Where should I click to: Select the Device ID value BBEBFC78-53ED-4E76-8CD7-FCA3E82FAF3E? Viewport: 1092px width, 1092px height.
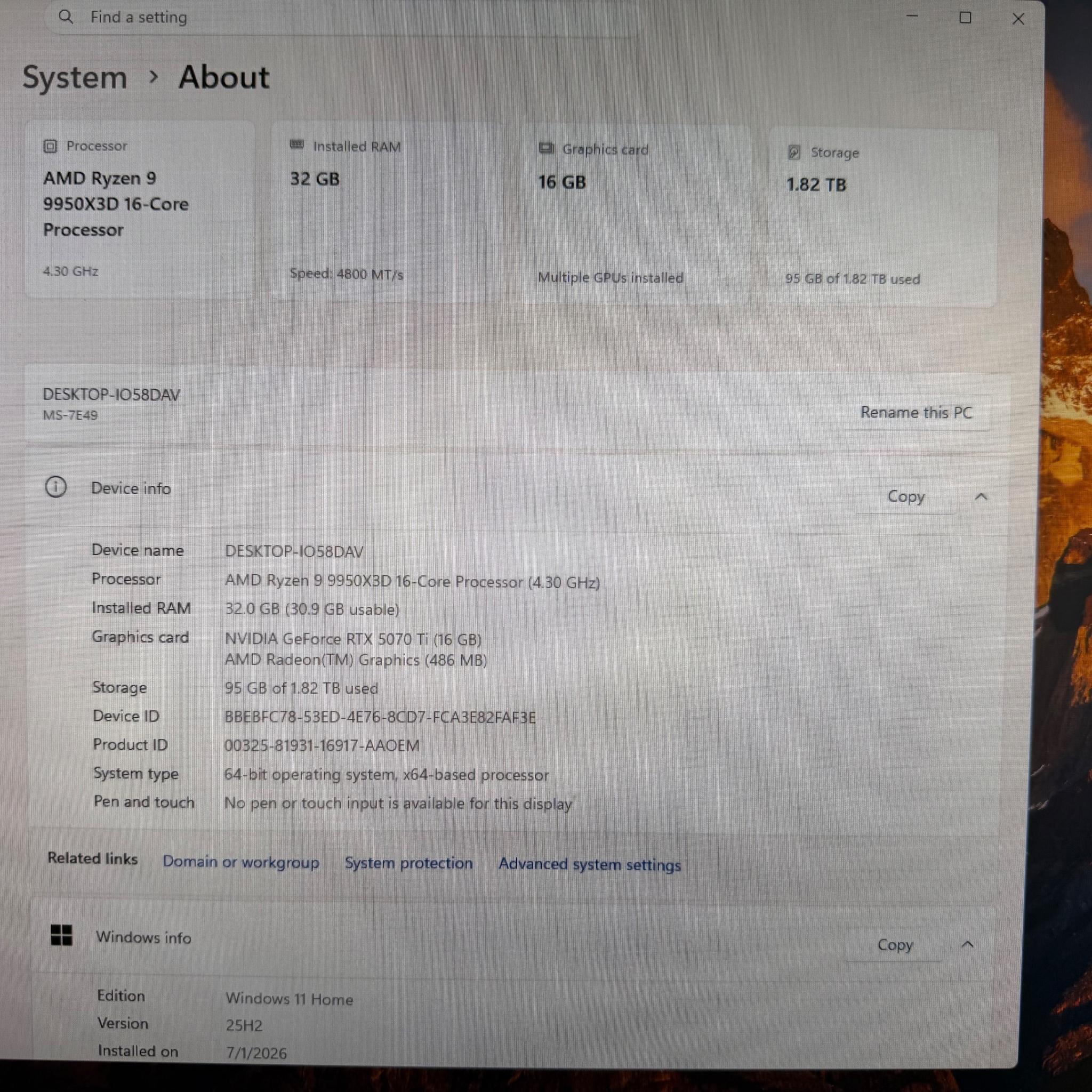point(380,717)
